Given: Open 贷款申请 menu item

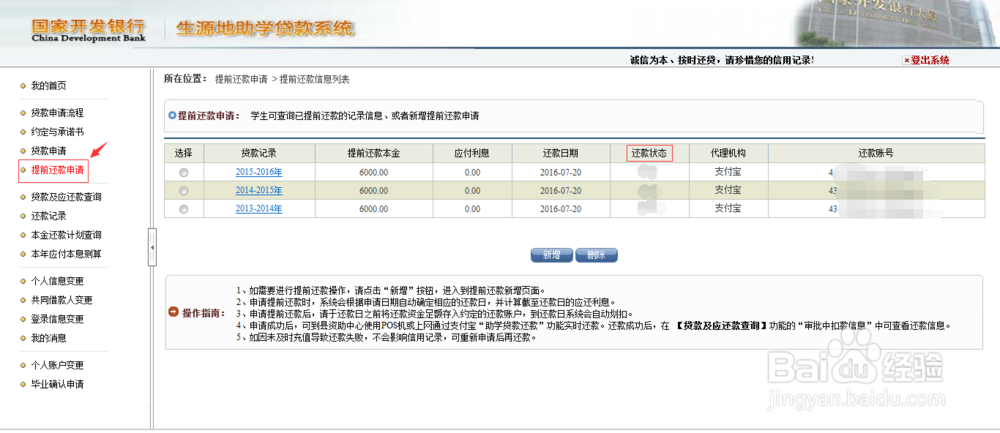Looking at the screenshot, I should 48,150.
